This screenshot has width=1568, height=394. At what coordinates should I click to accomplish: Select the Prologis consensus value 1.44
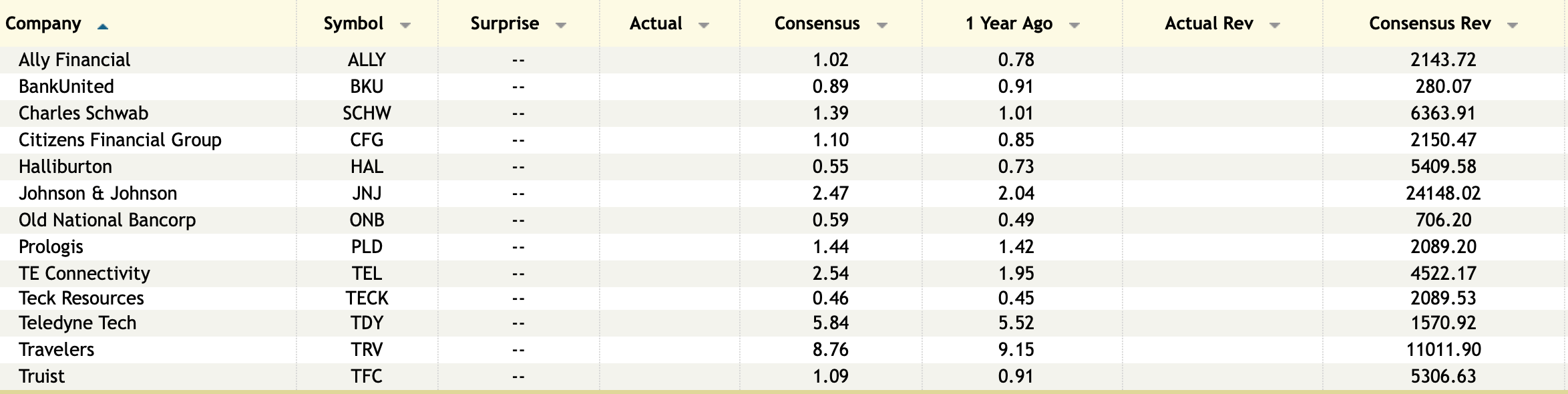click(830, 246)
